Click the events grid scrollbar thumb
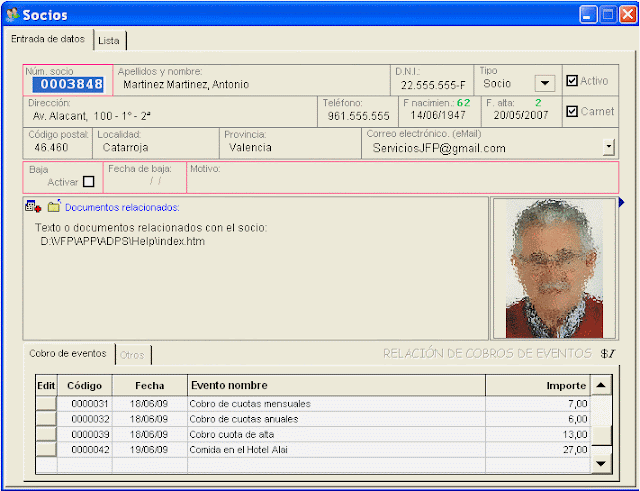The height and width of the screenshot is (491, 640). pyautogui.click(x=601, y=436)
